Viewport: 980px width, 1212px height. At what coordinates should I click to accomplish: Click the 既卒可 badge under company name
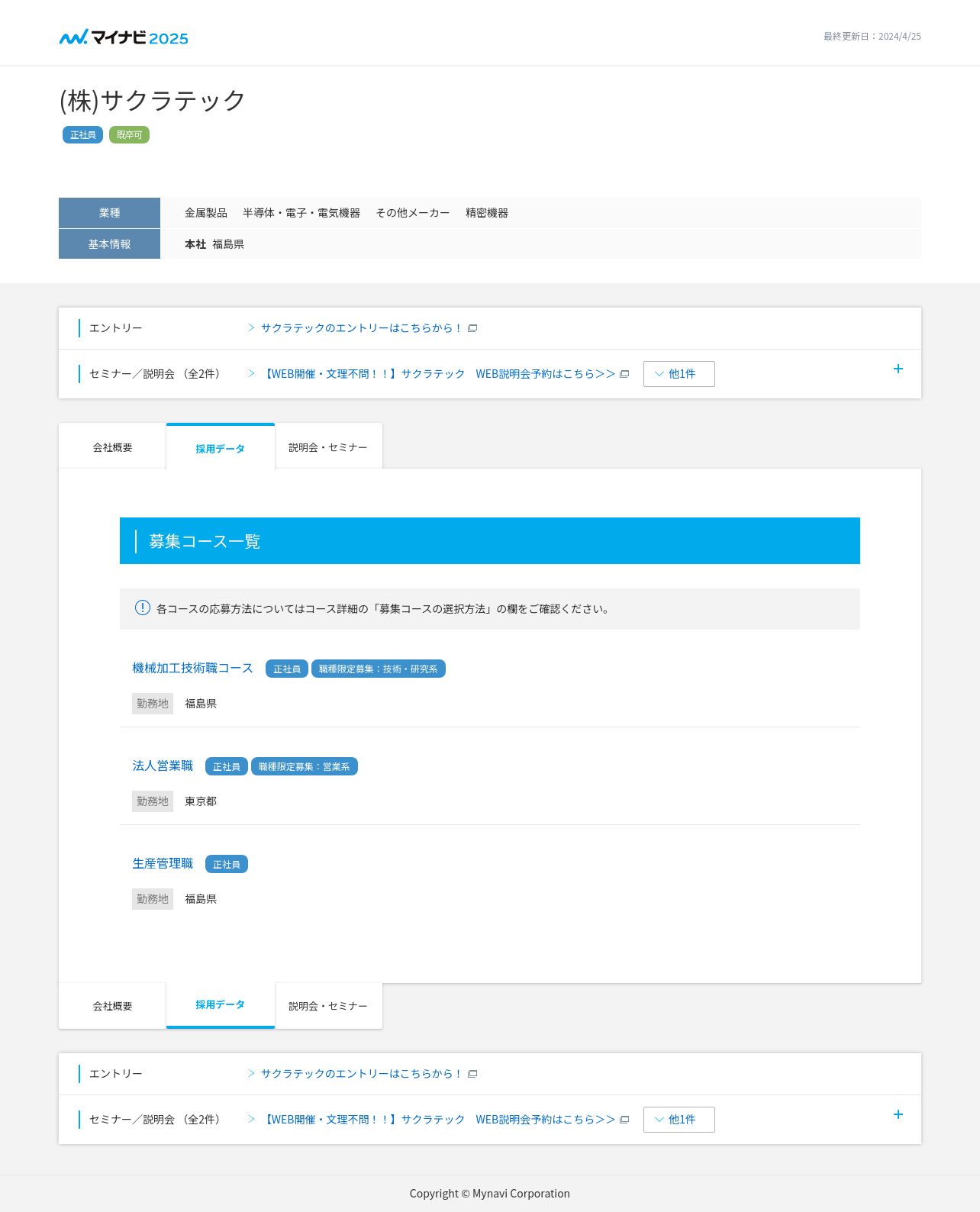[129, 135]
